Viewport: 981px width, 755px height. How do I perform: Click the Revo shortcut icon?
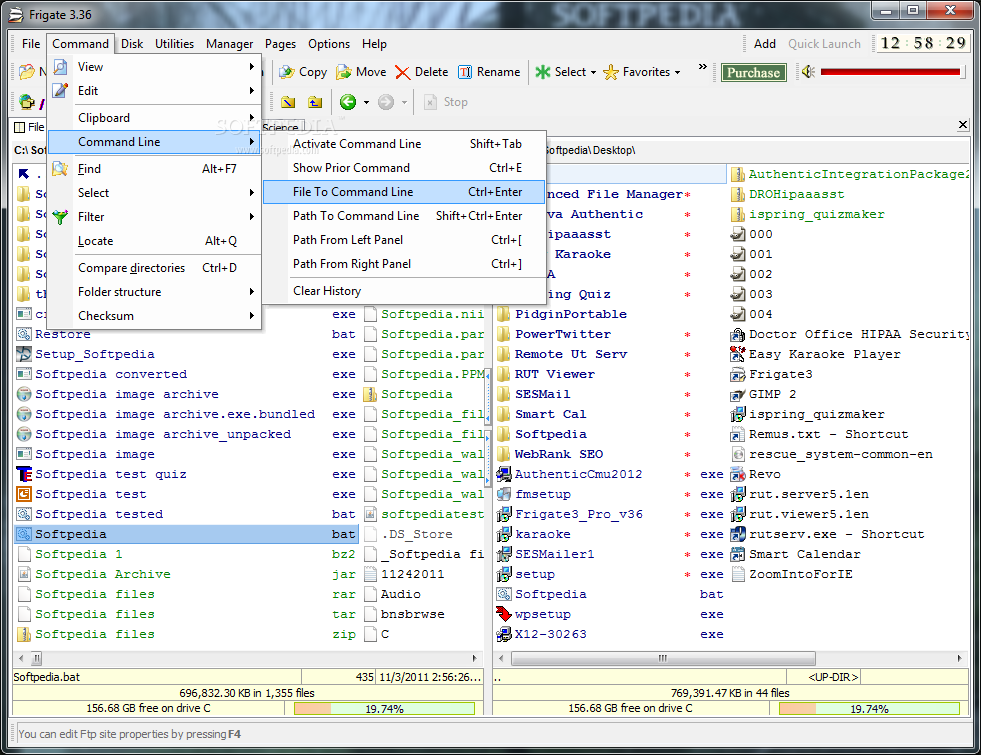tap(738, 474)
